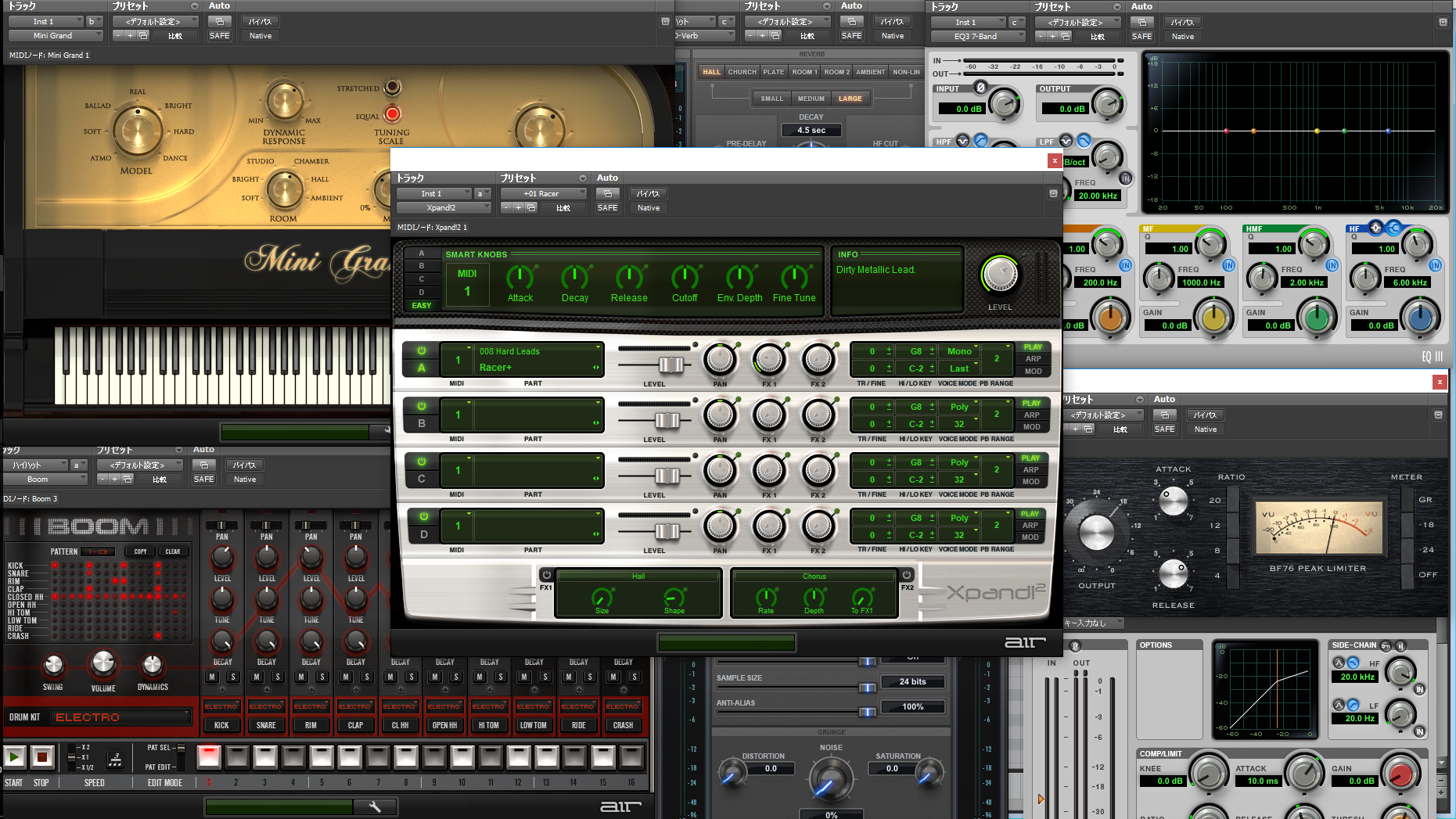Click Boom pattern COPY button
This screenshot has width=1456, height=819.
(x=141, y=551)
